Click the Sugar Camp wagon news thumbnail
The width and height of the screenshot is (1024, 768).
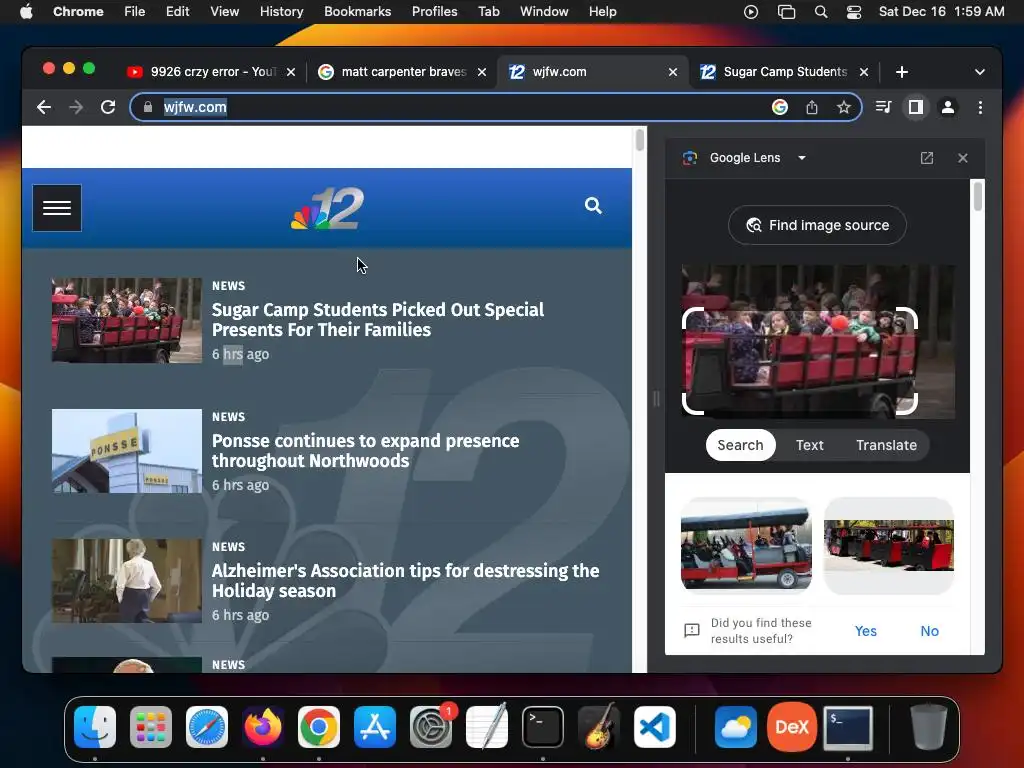(127, 320)
